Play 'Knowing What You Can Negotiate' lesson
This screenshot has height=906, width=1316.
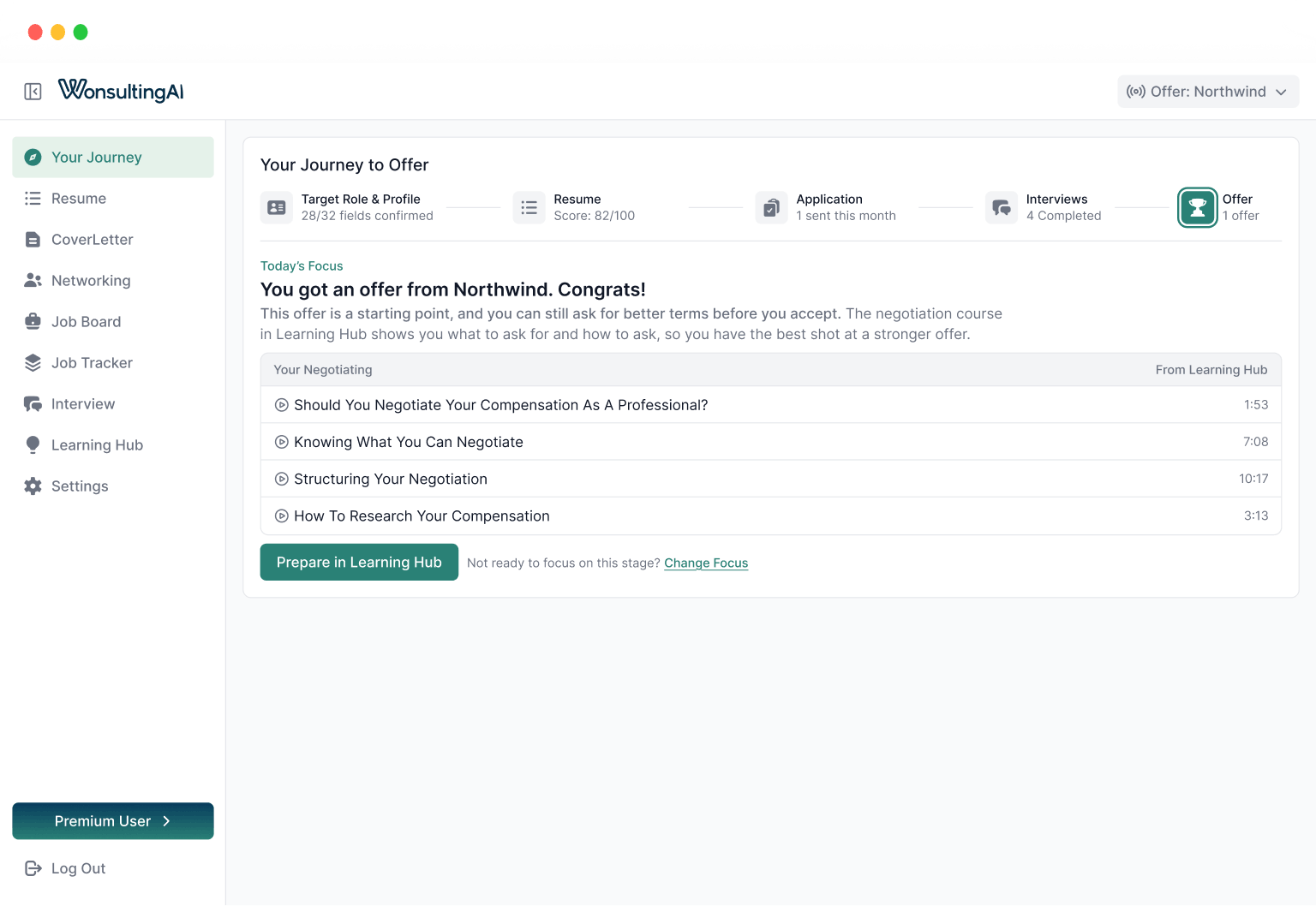point(771,442)
